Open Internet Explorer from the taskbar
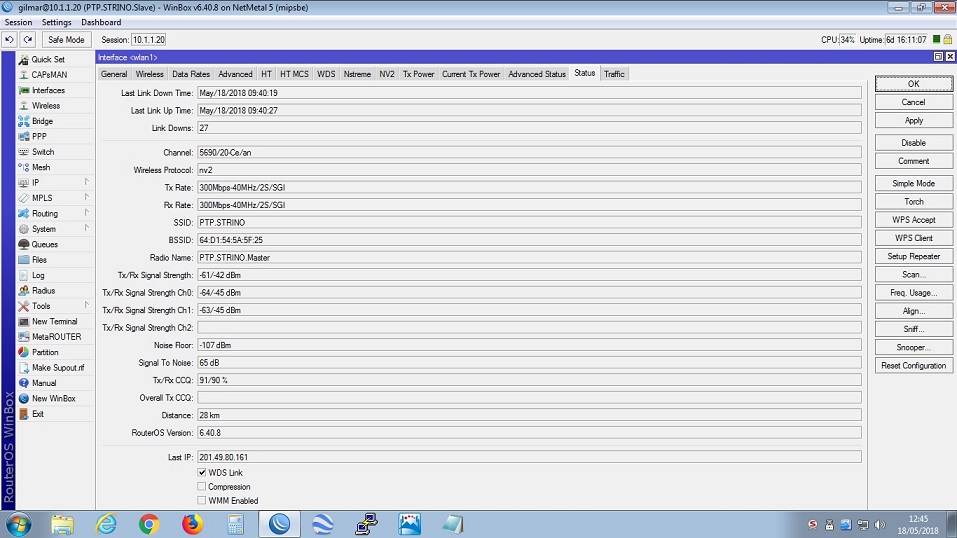The image size is (957, 538). tap(106, 524)
